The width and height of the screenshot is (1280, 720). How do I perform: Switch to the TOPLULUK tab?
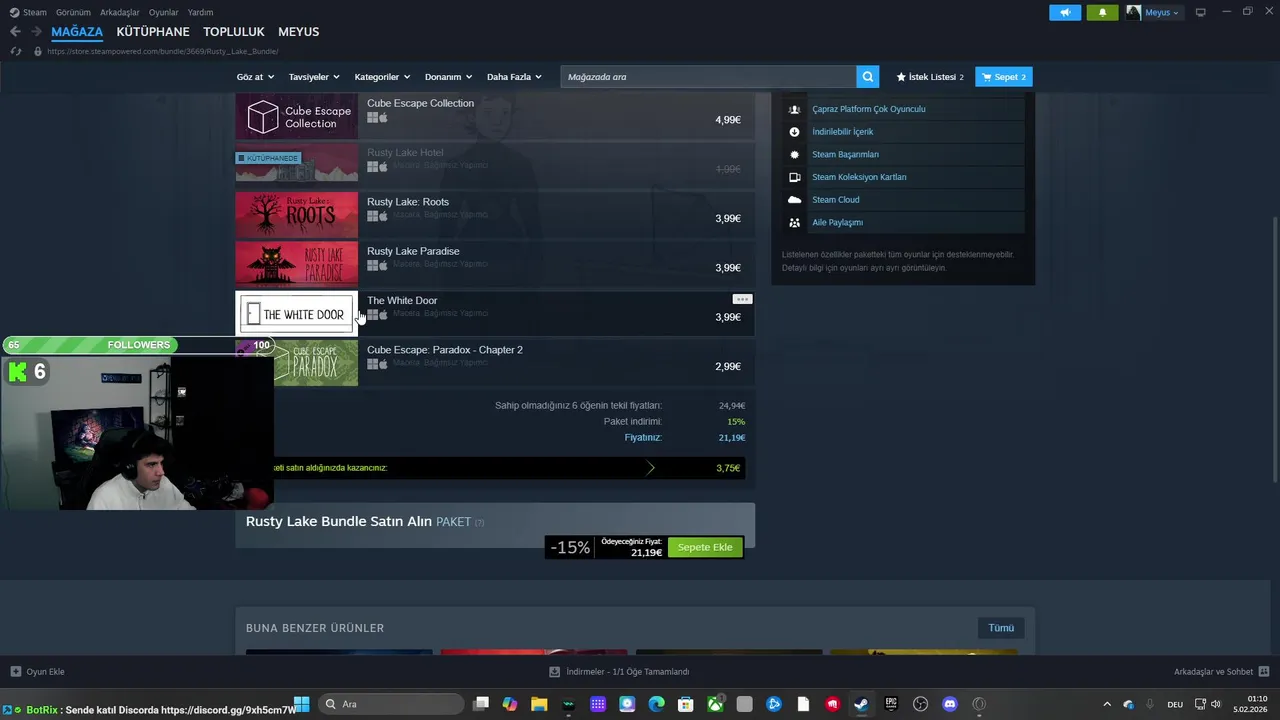234,32
